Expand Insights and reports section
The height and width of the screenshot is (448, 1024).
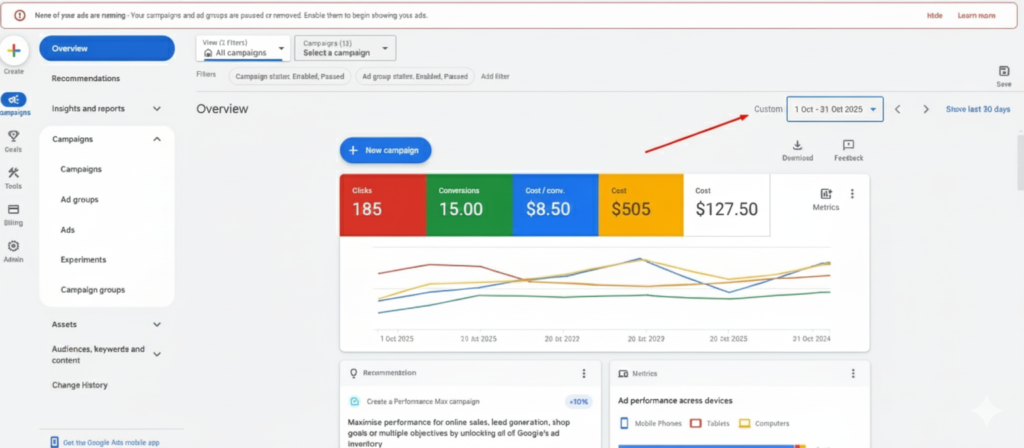157,109
